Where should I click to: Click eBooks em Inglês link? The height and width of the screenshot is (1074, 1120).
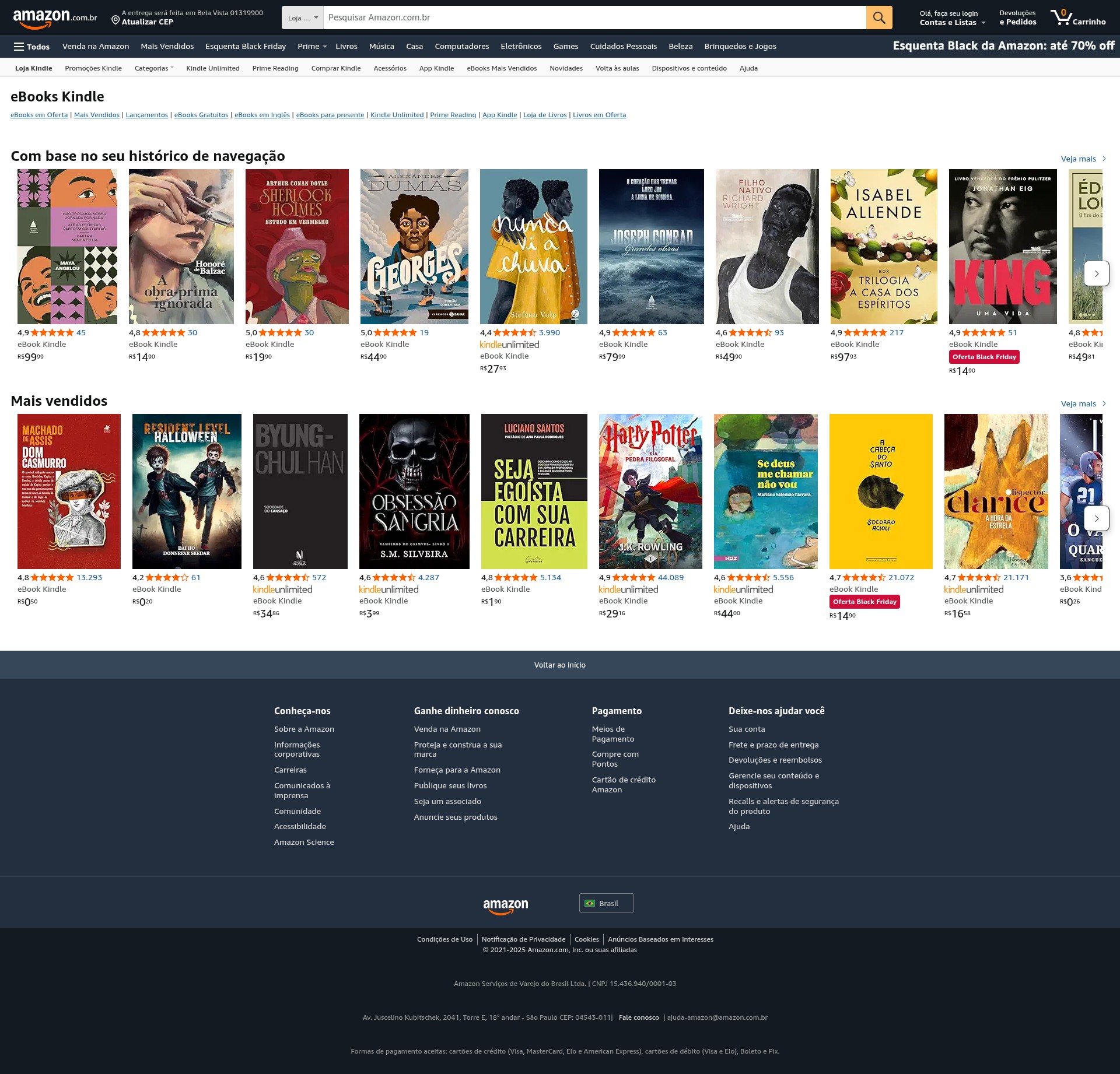click(262, 115)
